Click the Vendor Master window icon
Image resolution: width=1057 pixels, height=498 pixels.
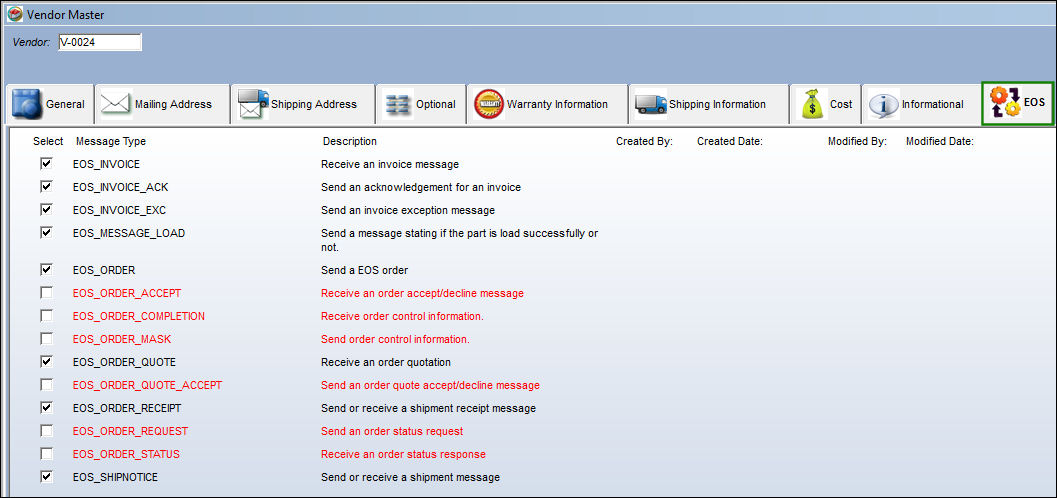point(15,13)
